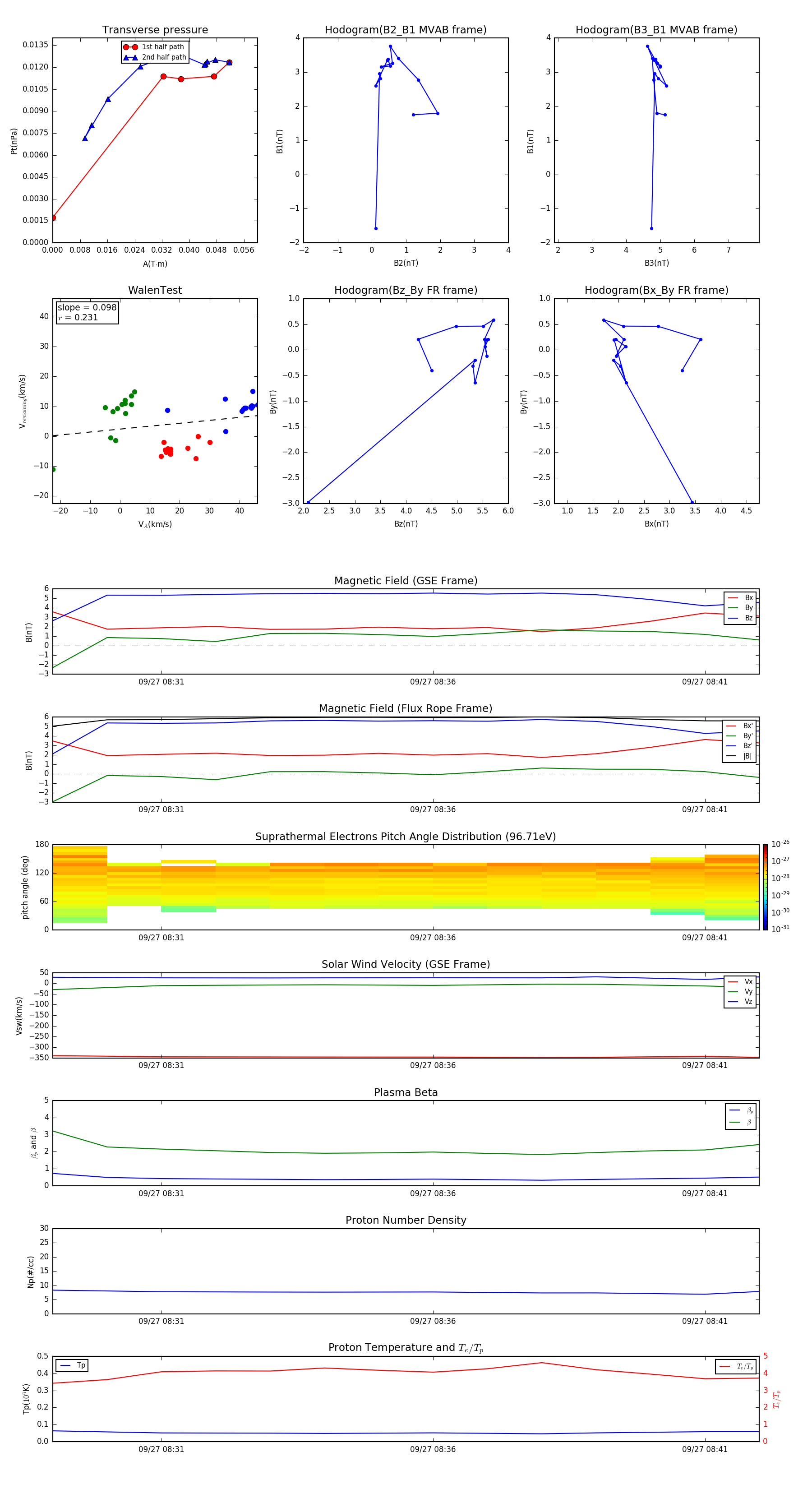Click the "Solar Wind Velocity (GSE Frame)" title
The image size is (812, 1489).
click(406, 965)
